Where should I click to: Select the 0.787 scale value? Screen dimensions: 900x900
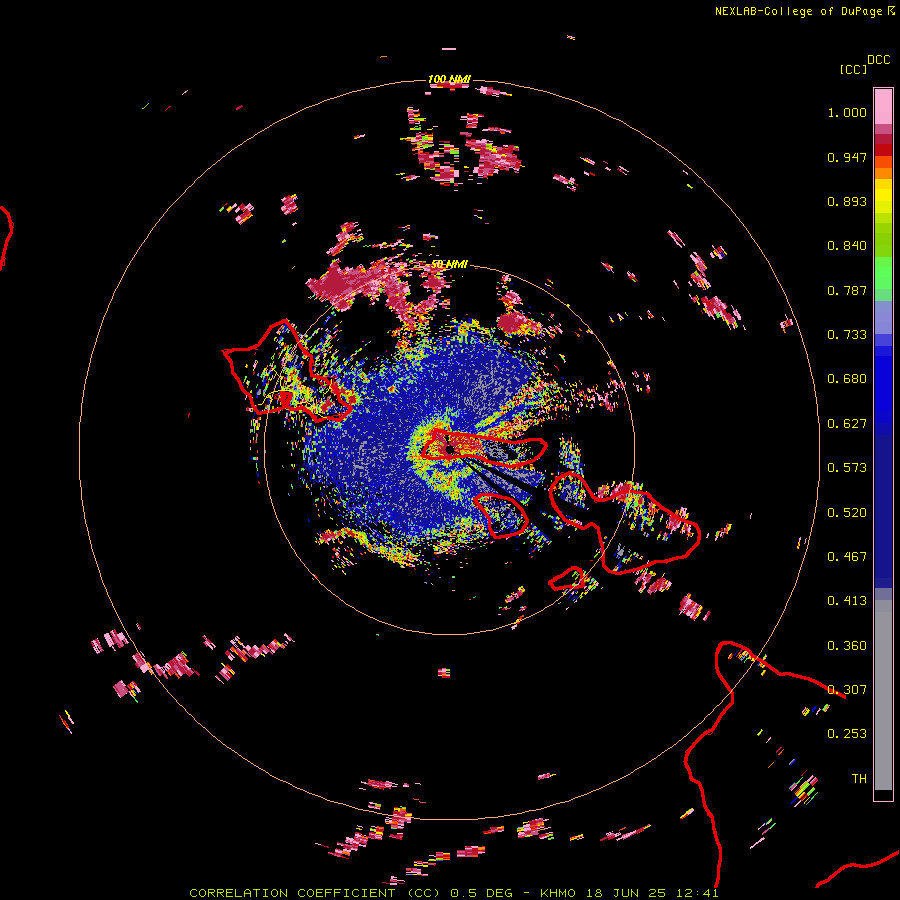(x=847, y=290)
